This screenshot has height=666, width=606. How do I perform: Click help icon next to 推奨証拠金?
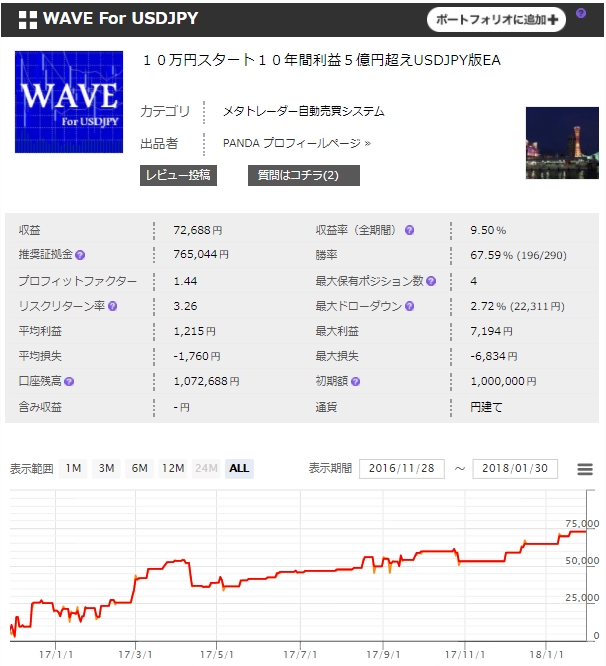click(x=80, y=256)
